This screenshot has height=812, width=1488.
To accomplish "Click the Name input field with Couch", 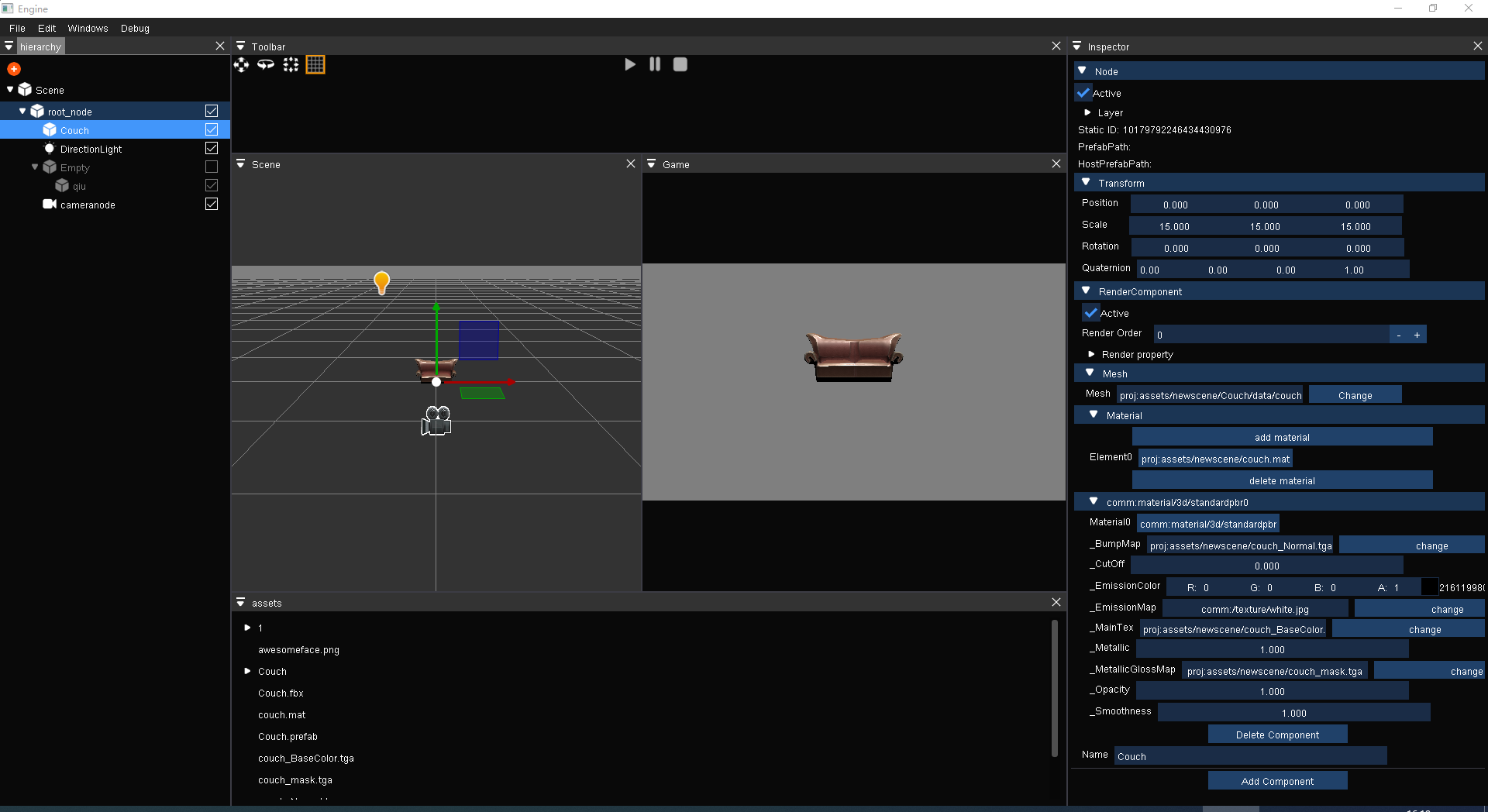I will [x=1250, y=756].
